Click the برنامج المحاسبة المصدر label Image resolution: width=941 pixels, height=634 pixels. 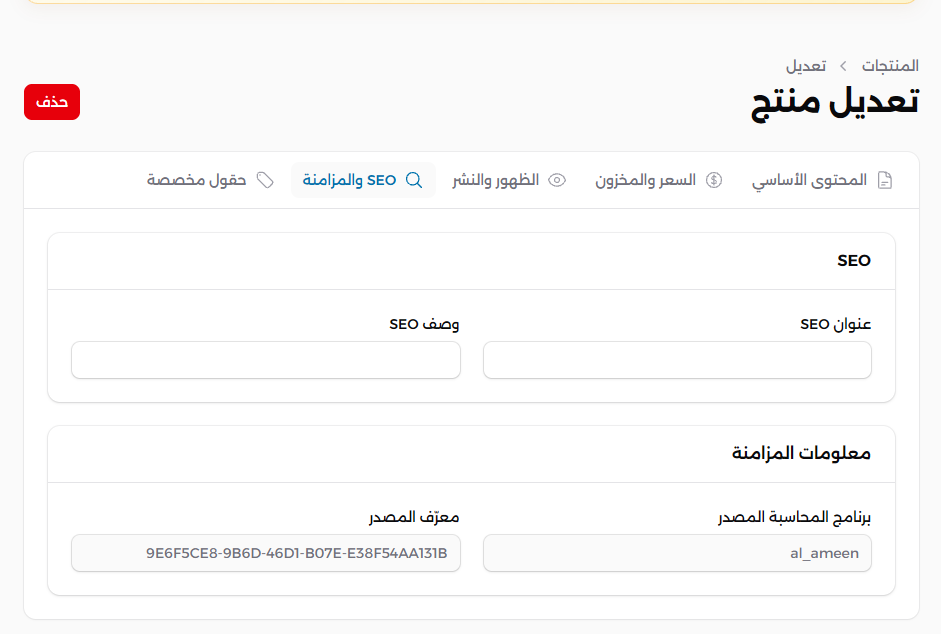(794, 517)
